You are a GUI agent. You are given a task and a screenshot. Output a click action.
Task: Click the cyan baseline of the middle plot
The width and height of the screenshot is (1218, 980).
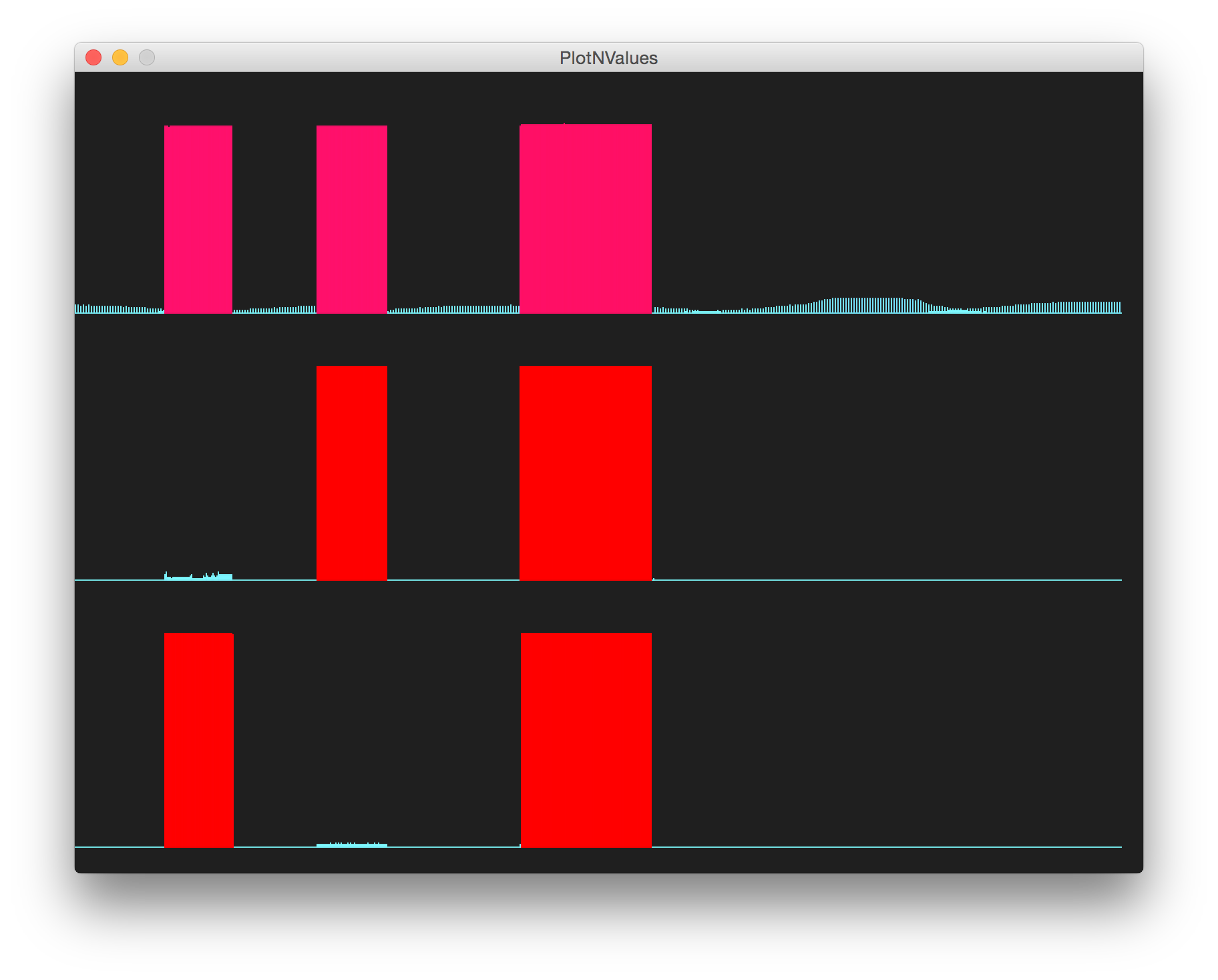pos(868,580)
